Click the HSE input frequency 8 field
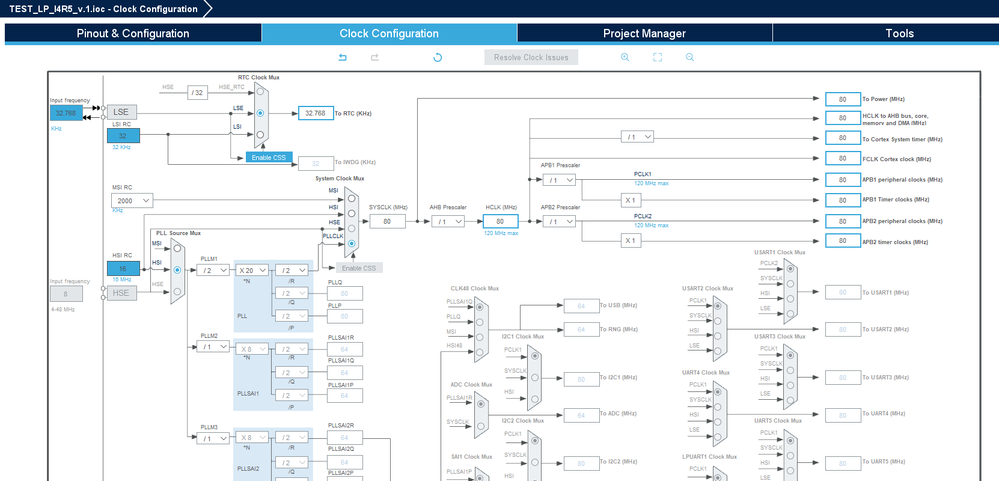The height and width of the screenshot is (481, 999). pos(66,294)
